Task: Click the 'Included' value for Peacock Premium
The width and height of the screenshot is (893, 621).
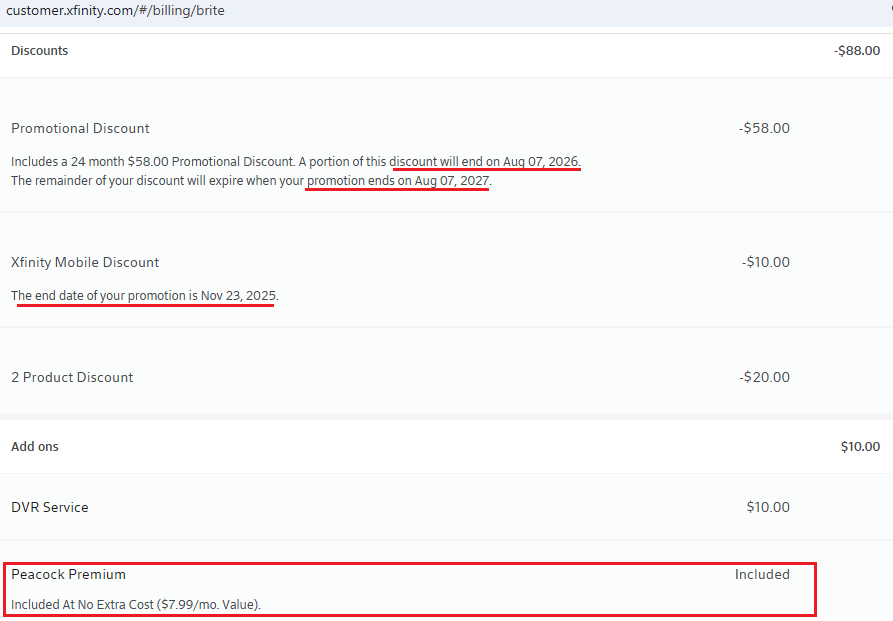Action: (x=762, y=574)
